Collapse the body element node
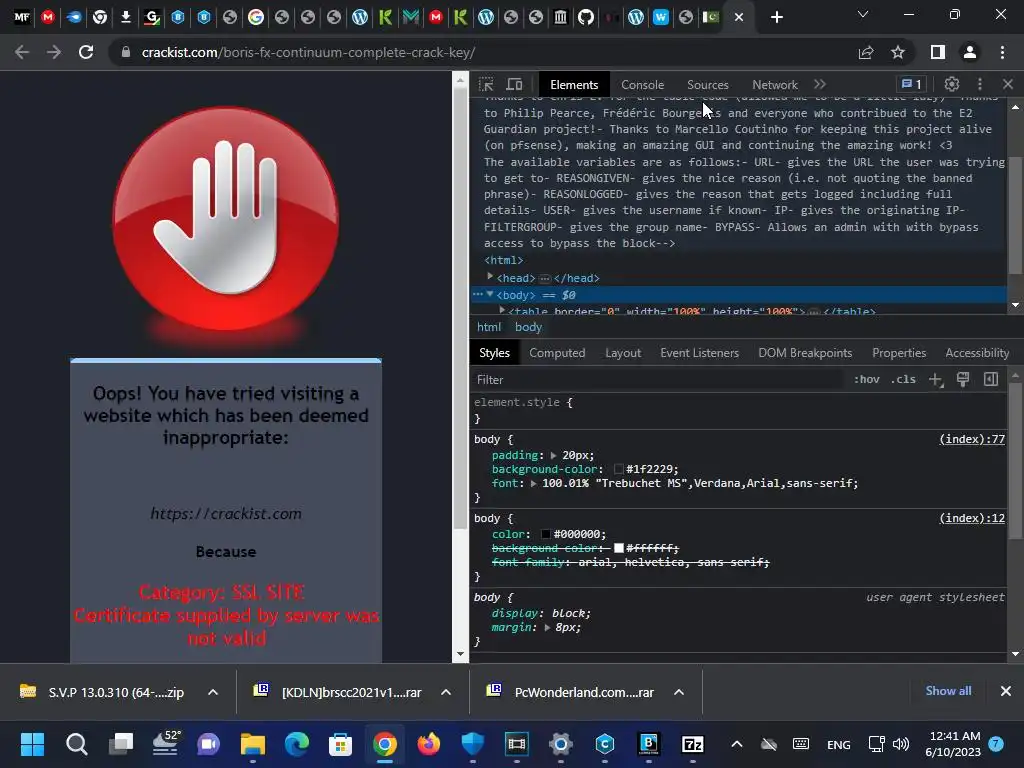 point(490,295)
